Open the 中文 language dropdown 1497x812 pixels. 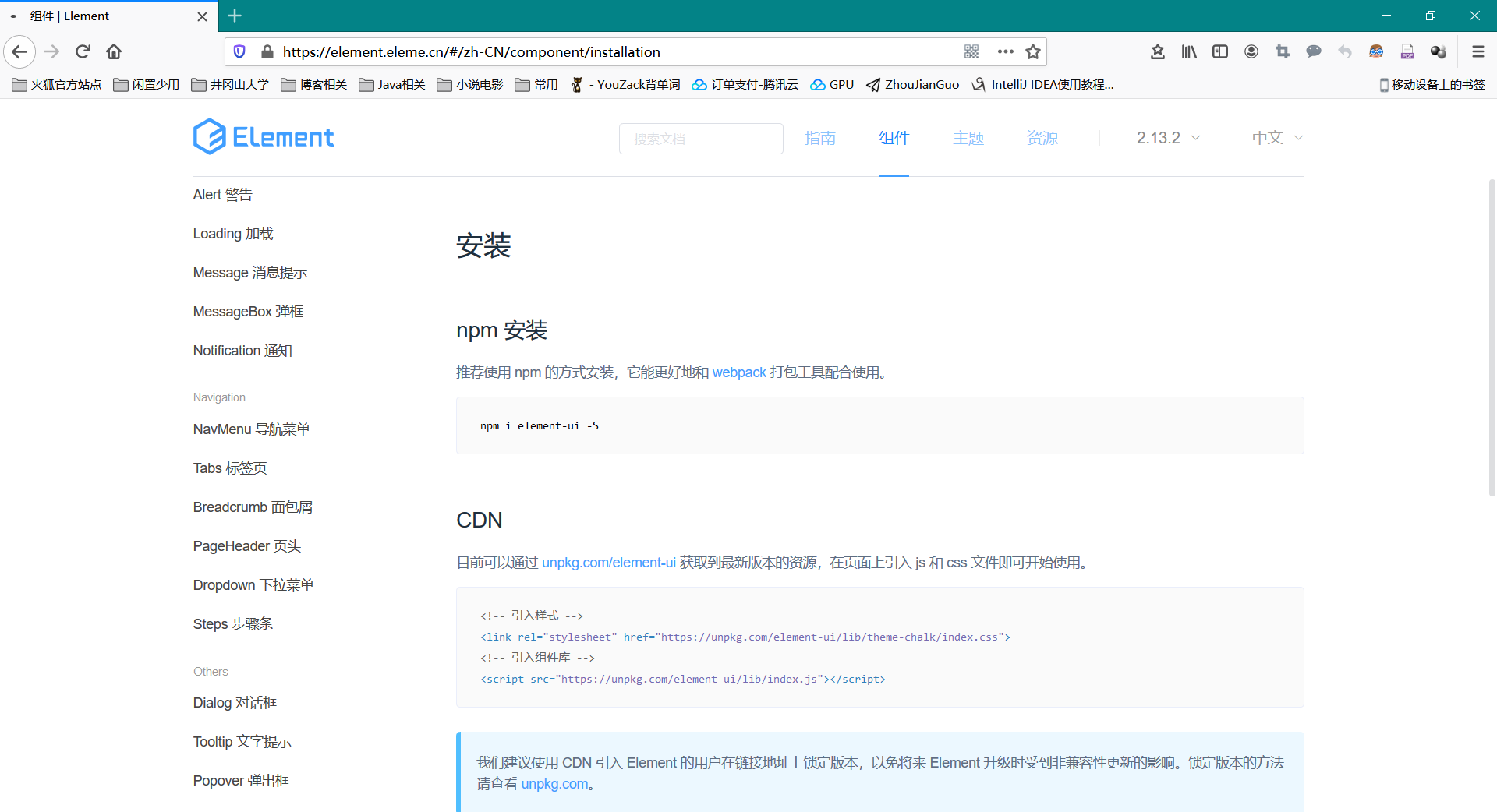[1276, 138]
